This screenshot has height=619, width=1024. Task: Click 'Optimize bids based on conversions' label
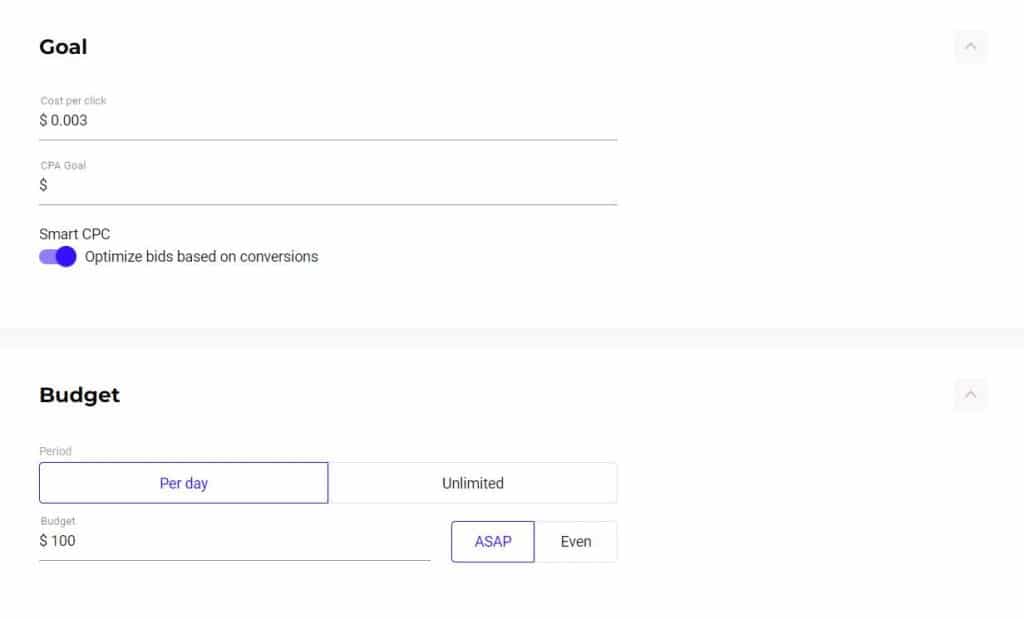pos(201,257)
